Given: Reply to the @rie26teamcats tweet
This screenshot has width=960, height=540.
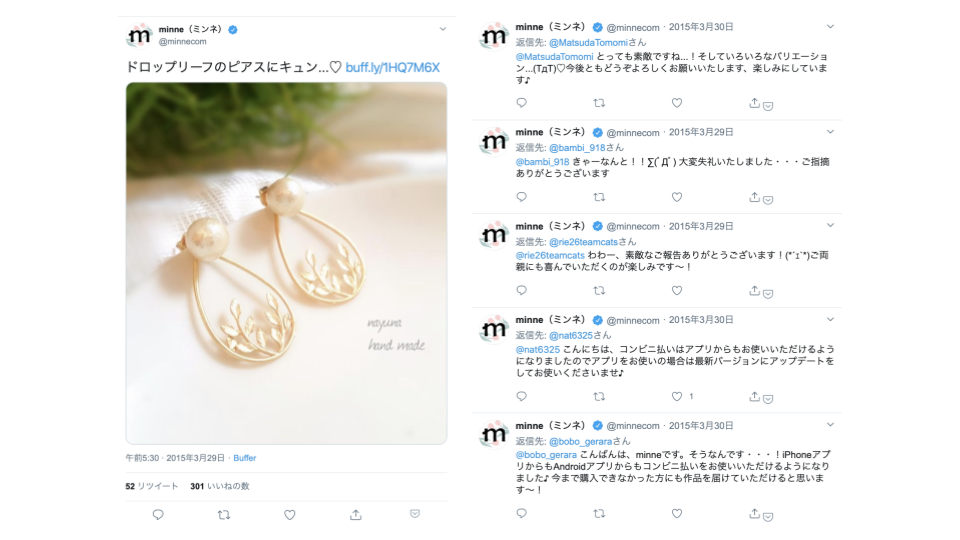Looking at the screenshot, I should pos(522,291).
